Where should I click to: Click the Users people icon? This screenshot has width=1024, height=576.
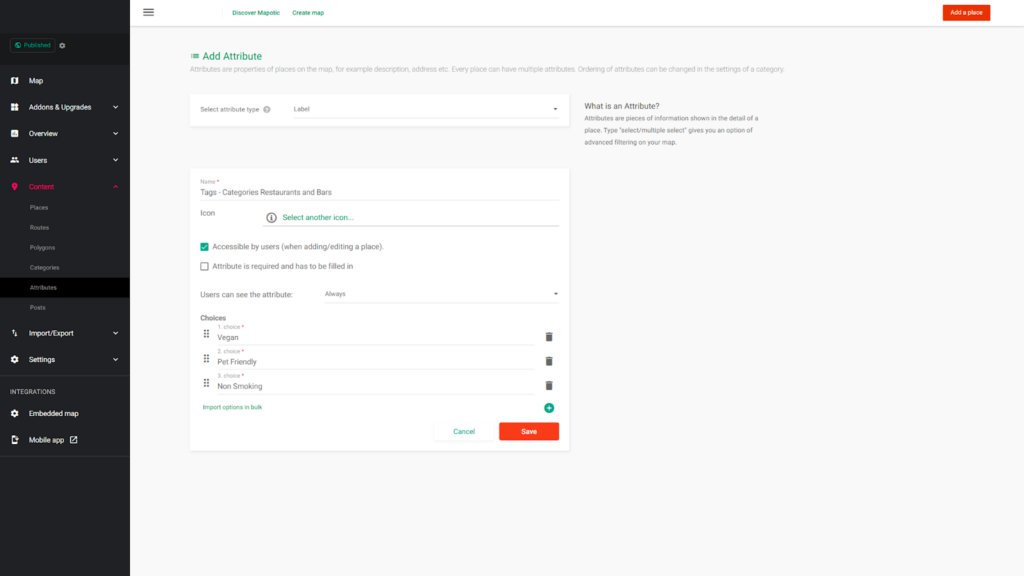coord(14,160)
